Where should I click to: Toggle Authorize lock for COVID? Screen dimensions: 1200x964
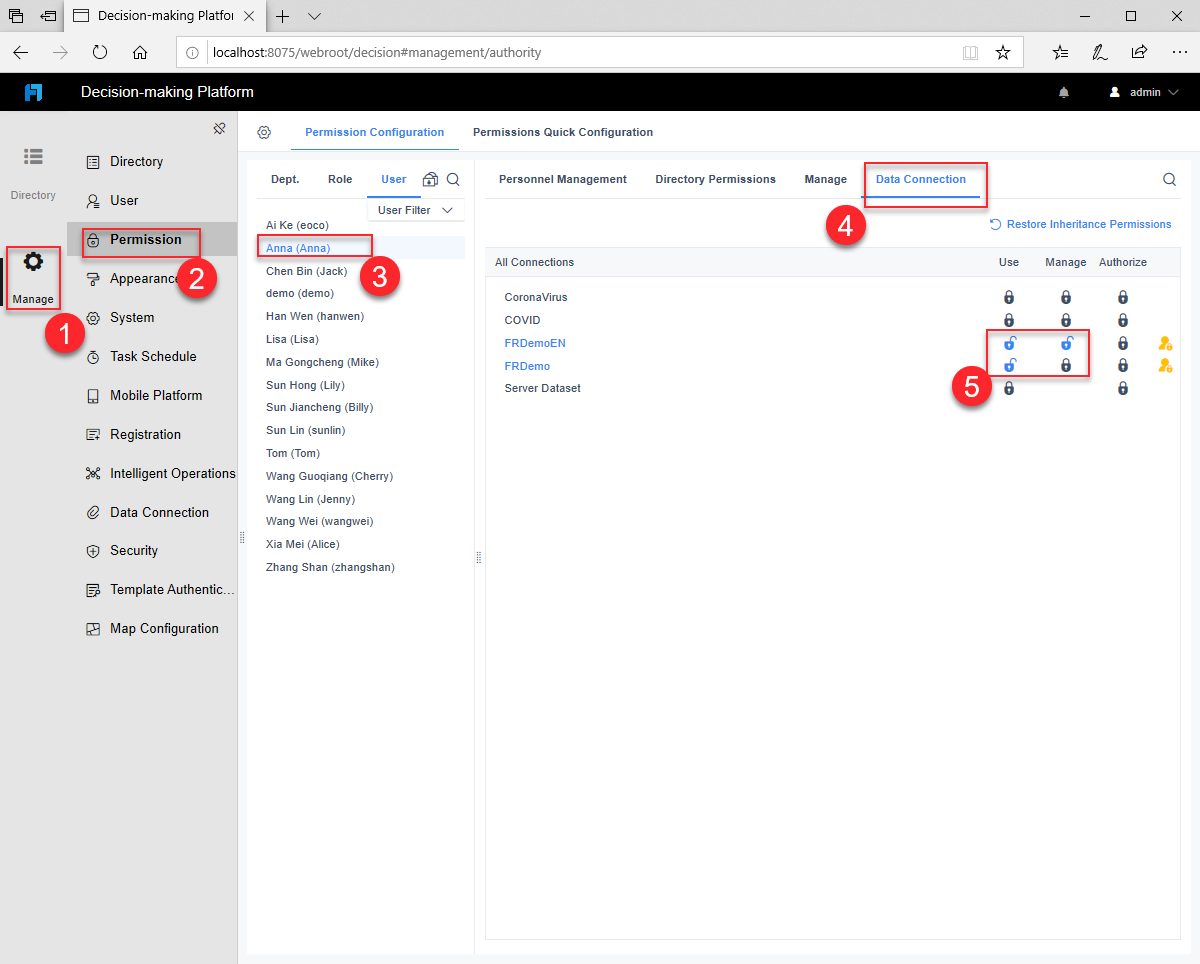(x=1123, y=320)
